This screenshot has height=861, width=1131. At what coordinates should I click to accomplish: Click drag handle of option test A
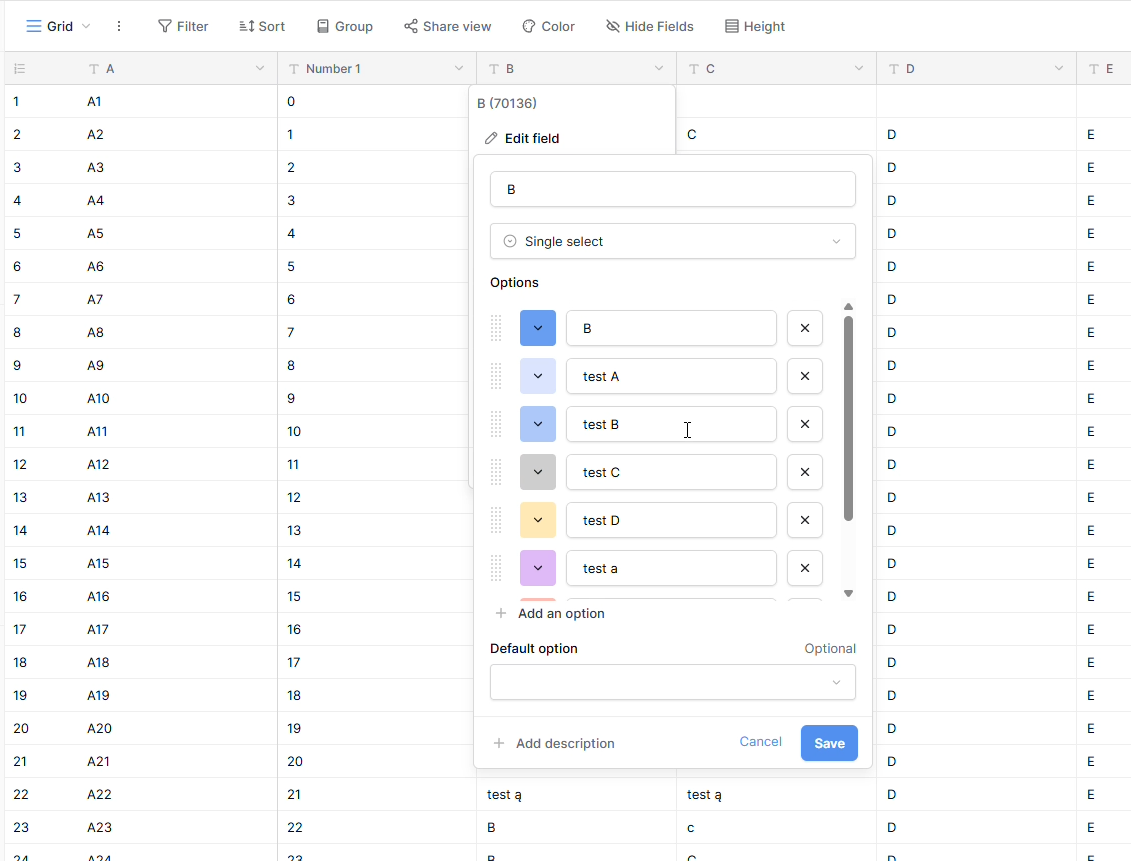coord(496,376)
